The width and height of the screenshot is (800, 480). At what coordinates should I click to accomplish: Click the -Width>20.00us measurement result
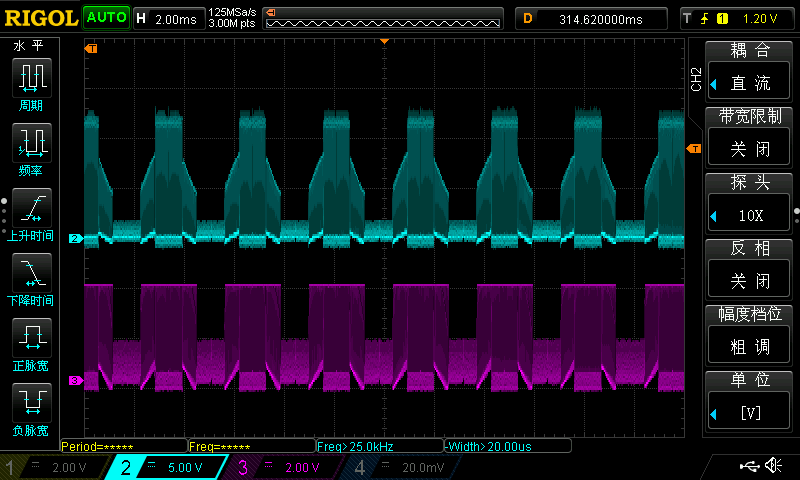coord(508,446)
